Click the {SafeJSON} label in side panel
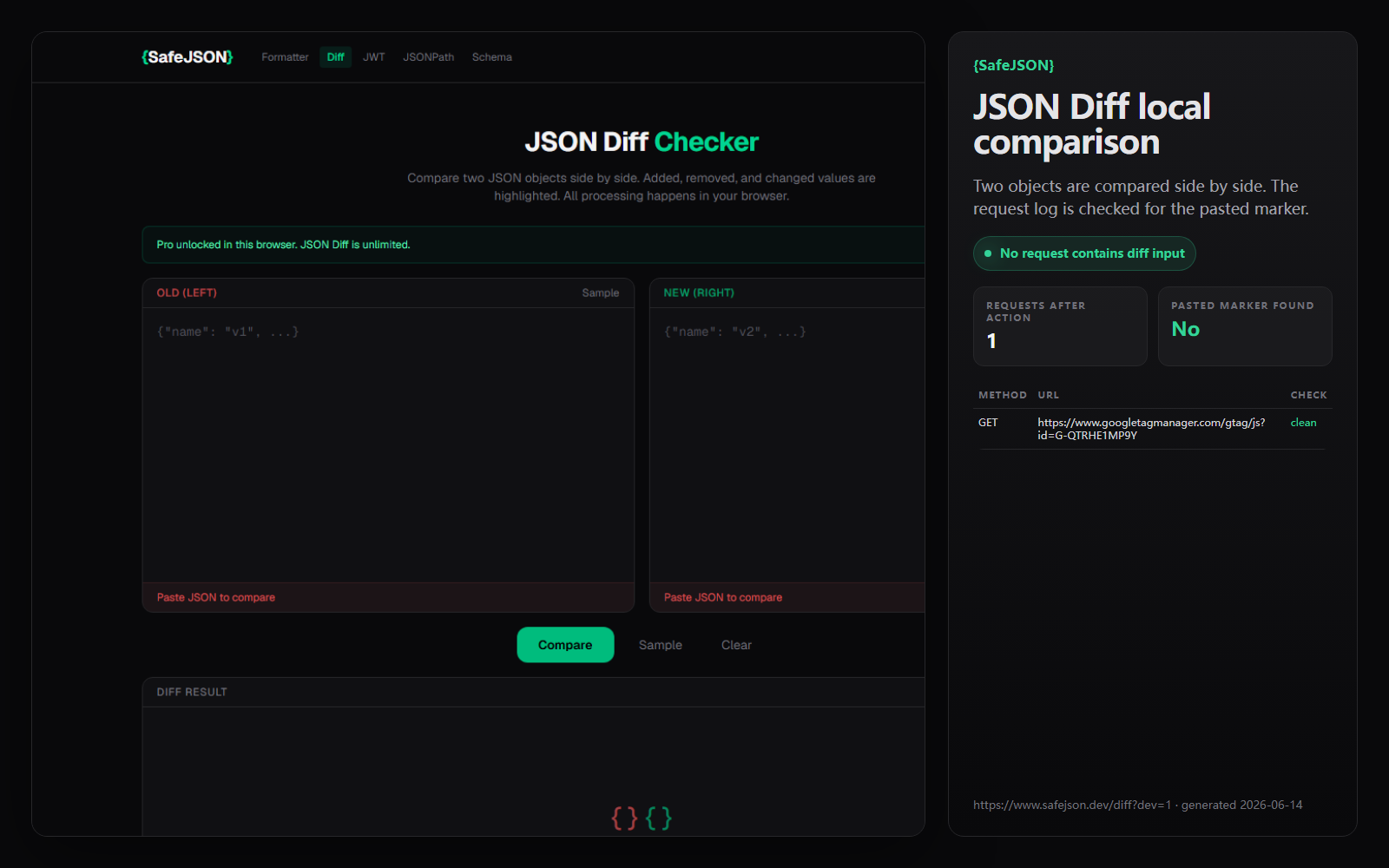 pyautogui.click(x=1013, y=65)
